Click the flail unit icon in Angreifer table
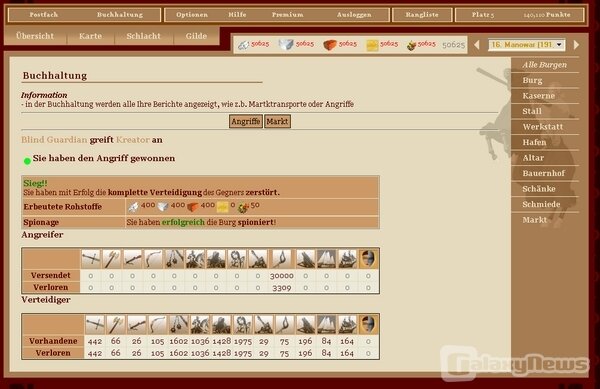600x389 pixels. pyautogui.click(x=174, y=259)
